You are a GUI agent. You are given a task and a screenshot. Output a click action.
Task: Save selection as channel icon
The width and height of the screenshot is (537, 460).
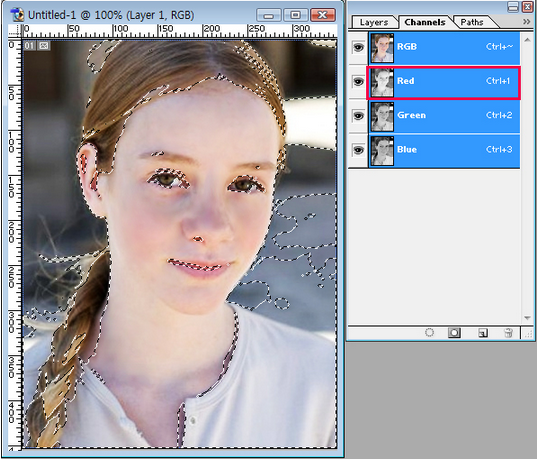point(454,333)
